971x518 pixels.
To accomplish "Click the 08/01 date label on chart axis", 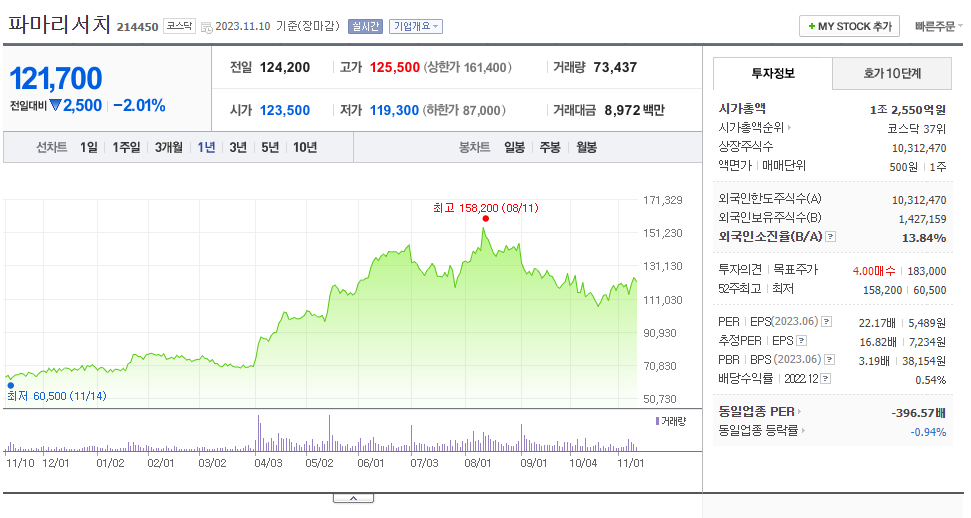I will tap(477, 463).
